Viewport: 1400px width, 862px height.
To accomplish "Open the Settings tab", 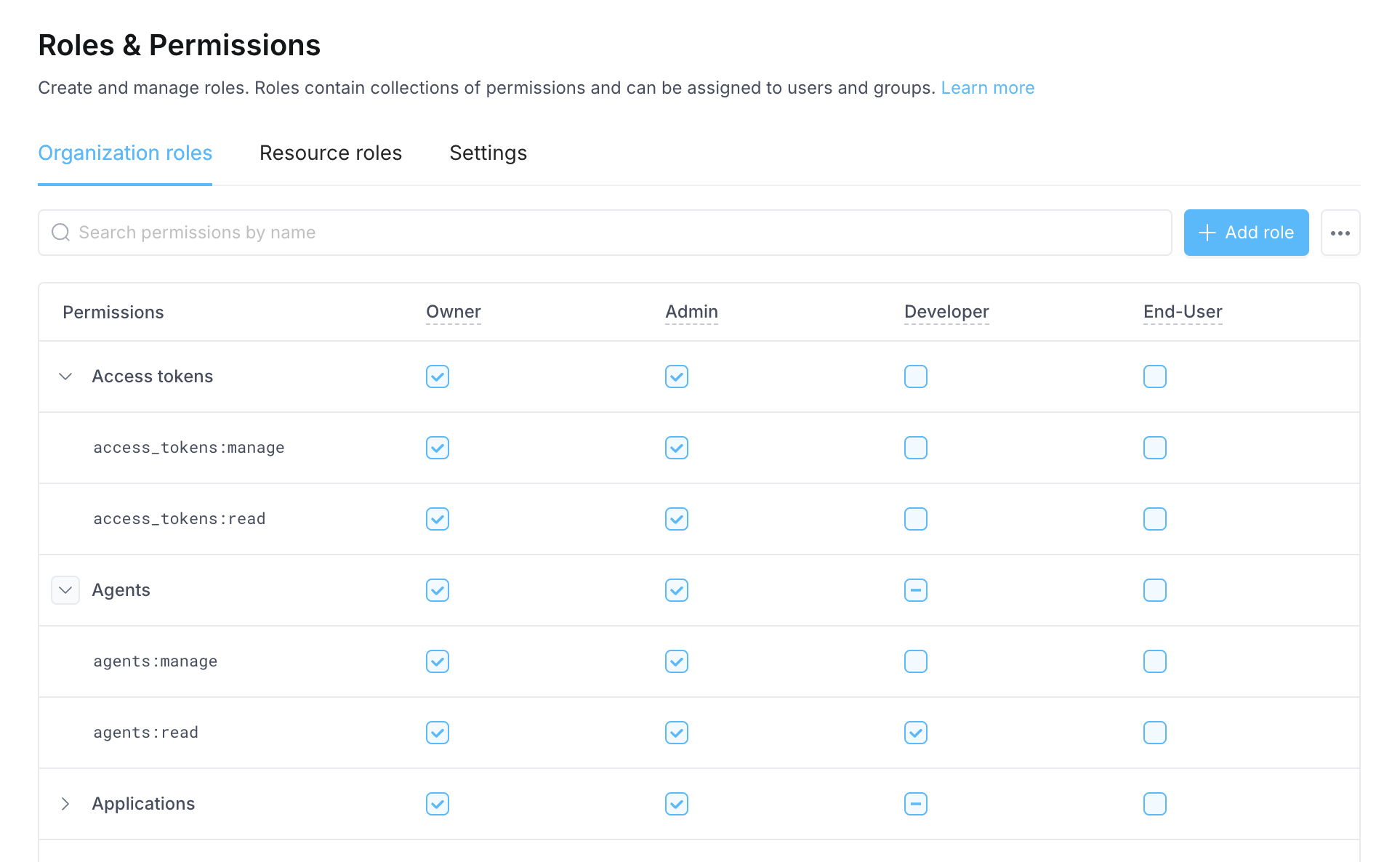I will pos(488,153).
